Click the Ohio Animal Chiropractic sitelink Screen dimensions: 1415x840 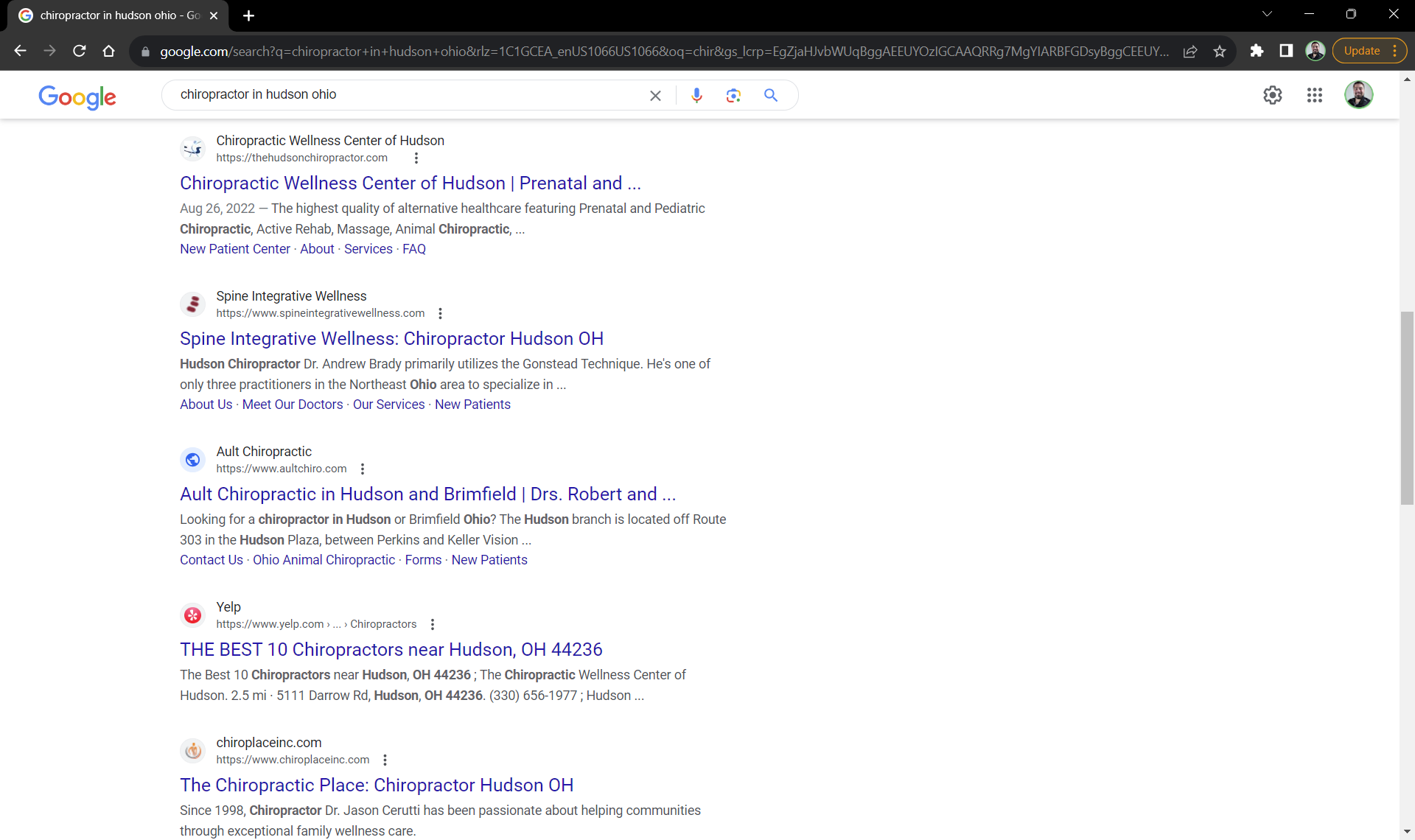[x=324, y=560]
